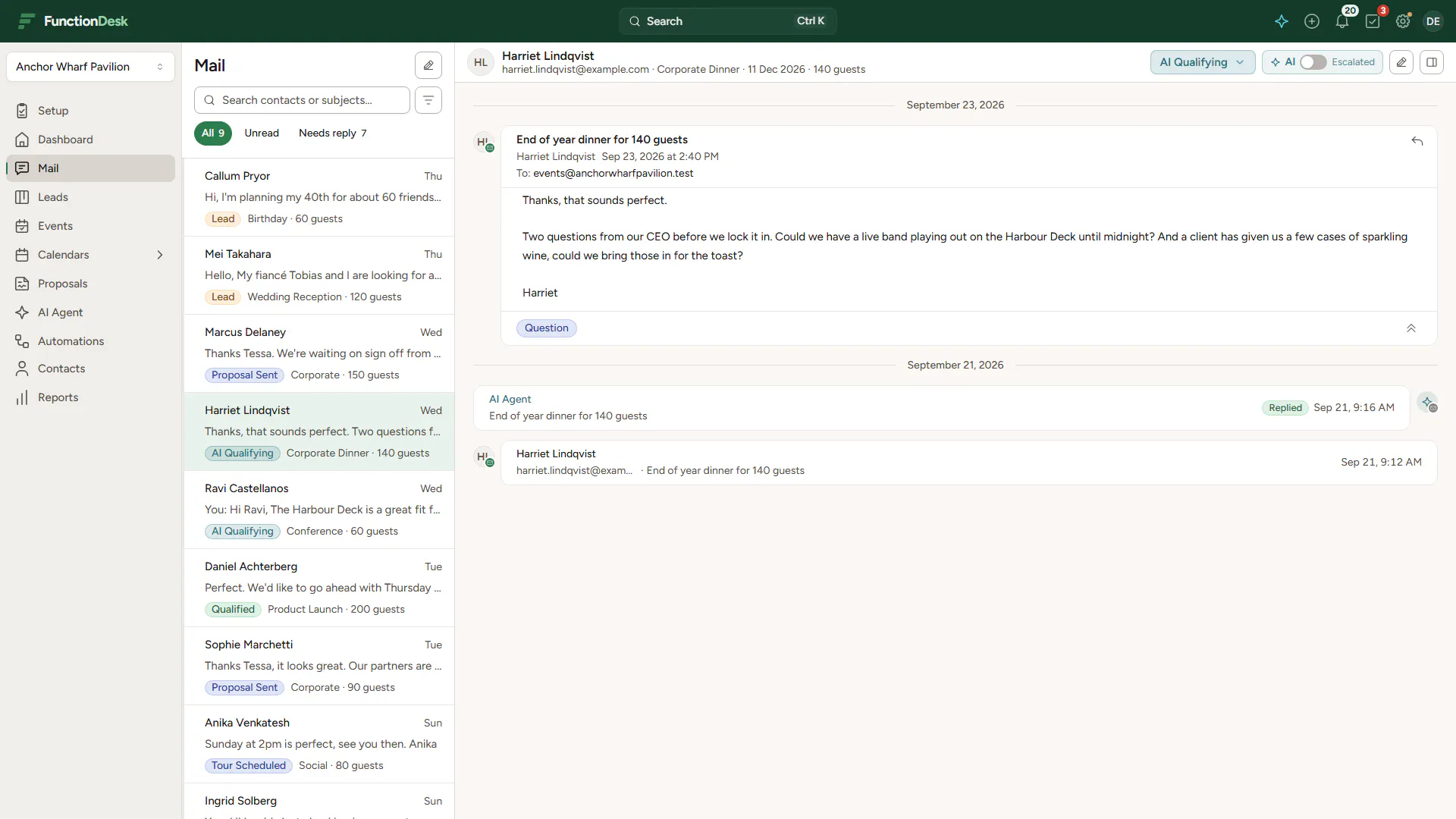
Task: Open settings gear in top bar
Action: click(x=1403, y=21)
